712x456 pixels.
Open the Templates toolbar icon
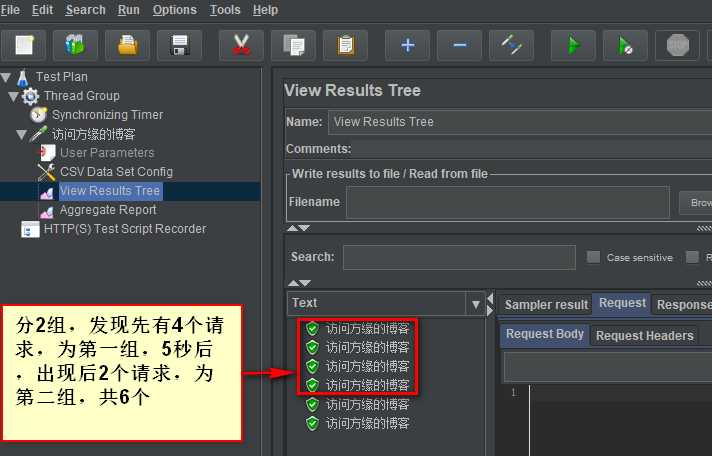75,45
